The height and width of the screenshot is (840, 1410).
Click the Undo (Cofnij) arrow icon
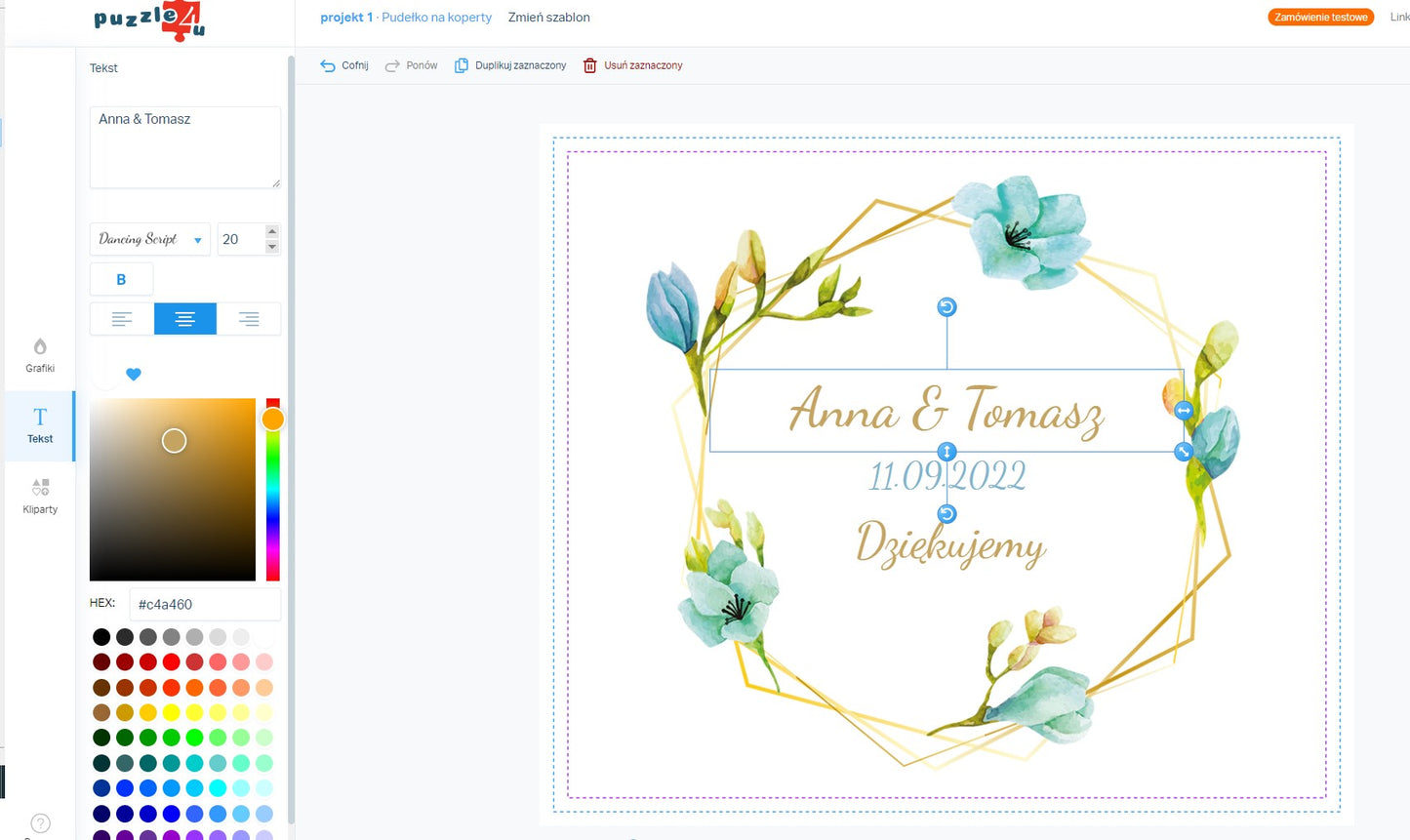pyautogui.click(x=328, y=65)
